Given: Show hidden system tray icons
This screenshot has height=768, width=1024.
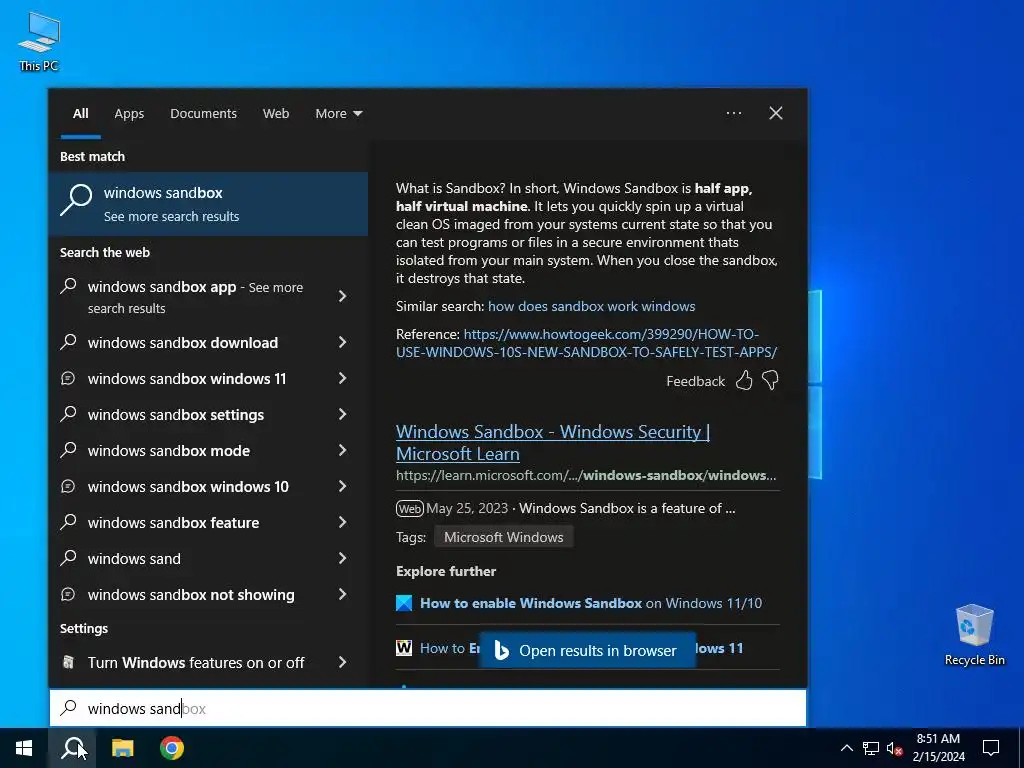Looking at the screenshot, I should pos(846,748).
